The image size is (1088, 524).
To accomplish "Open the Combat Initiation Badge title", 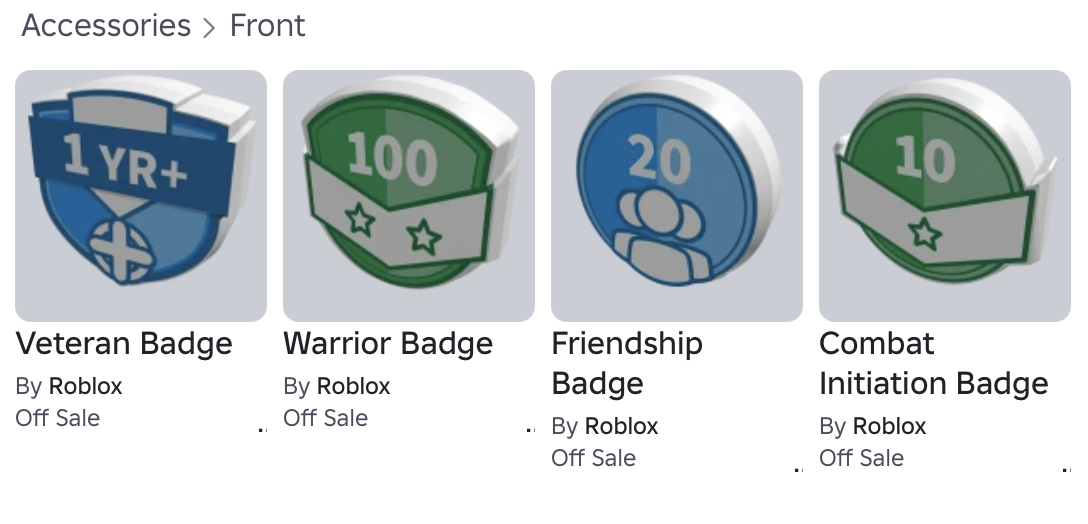I will point(933,363).
